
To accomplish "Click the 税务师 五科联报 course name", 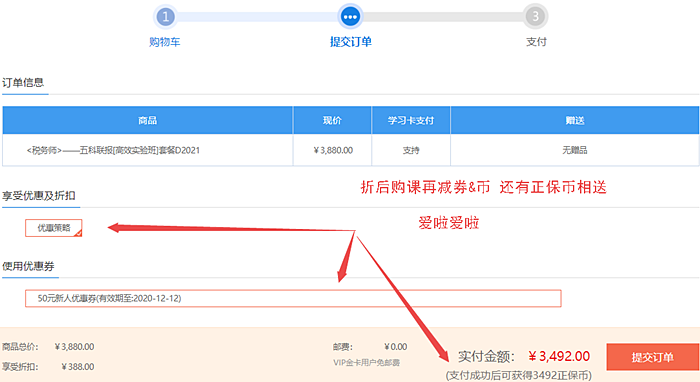I will [x=113, y=150].
